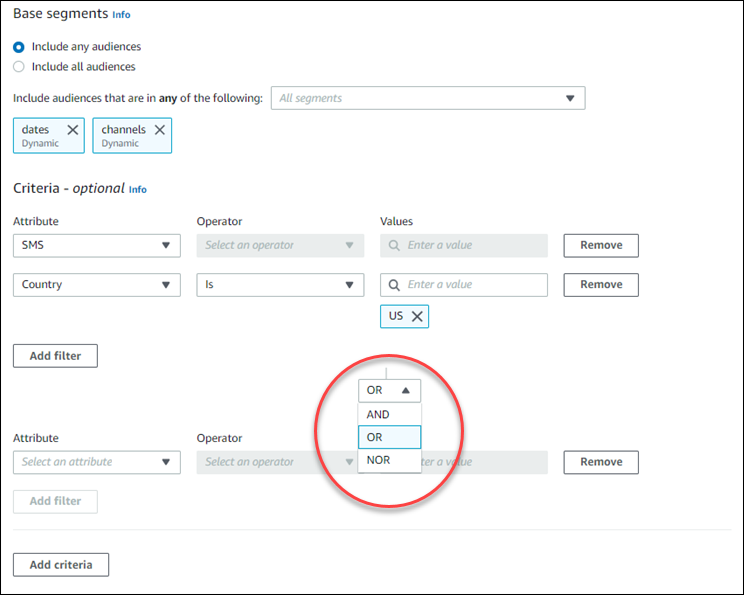Viewport: 744px width, 595px height.
Task: Remove the SMS filter row
Action: [x=600, y=245]
